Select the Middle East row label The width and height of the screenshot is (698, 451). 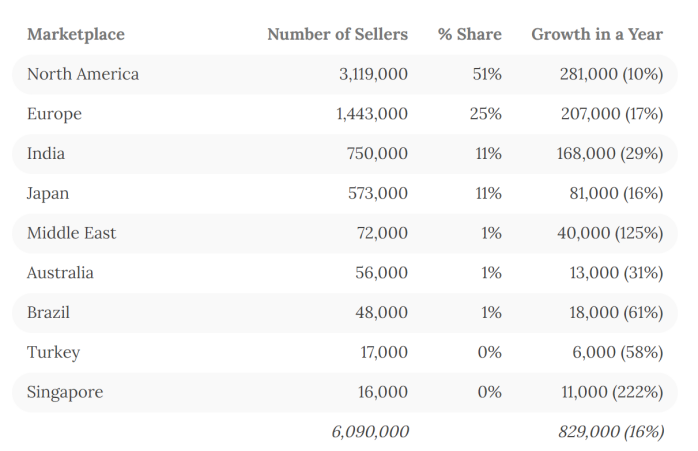[x=71, y=233]
